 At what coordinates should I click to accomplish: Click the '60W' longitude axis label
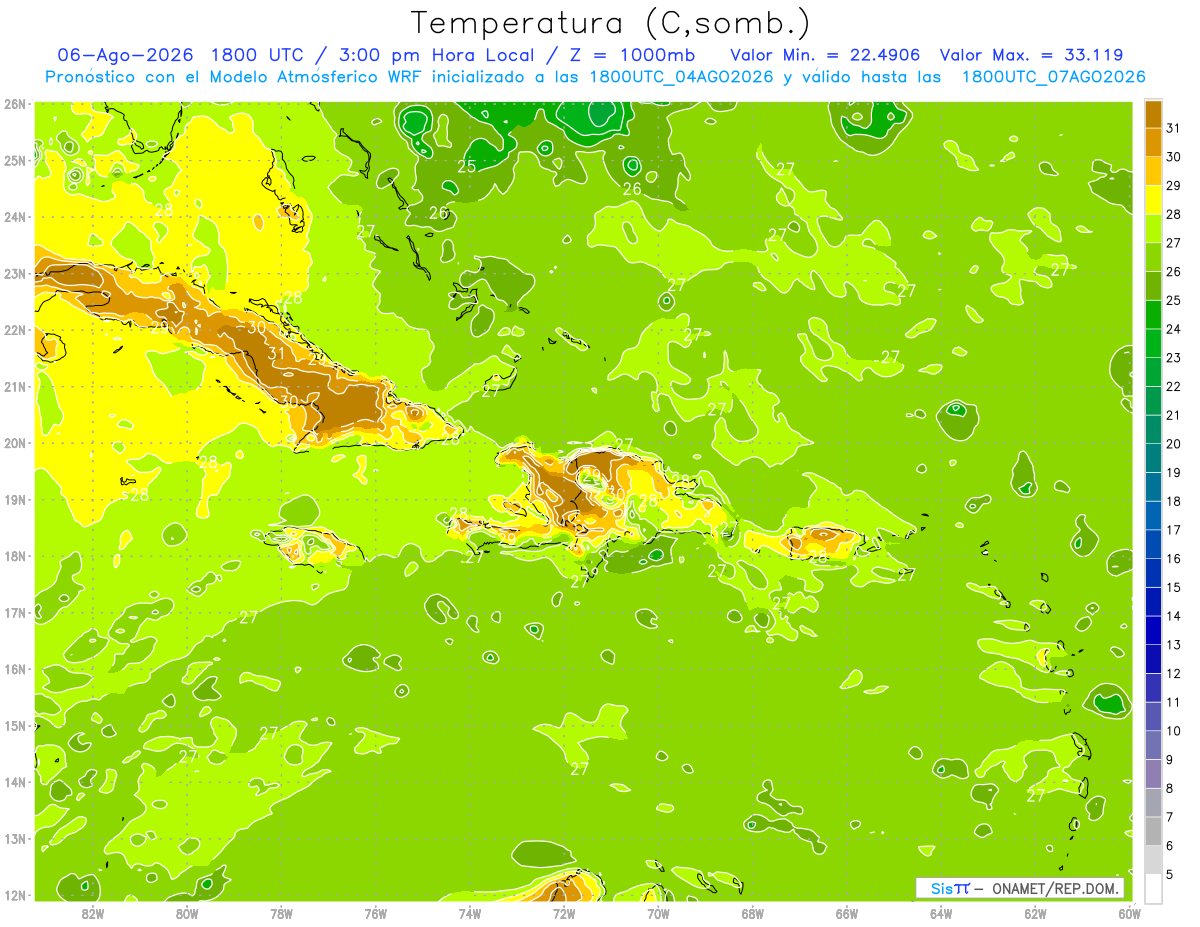(x=1130, y=913)
